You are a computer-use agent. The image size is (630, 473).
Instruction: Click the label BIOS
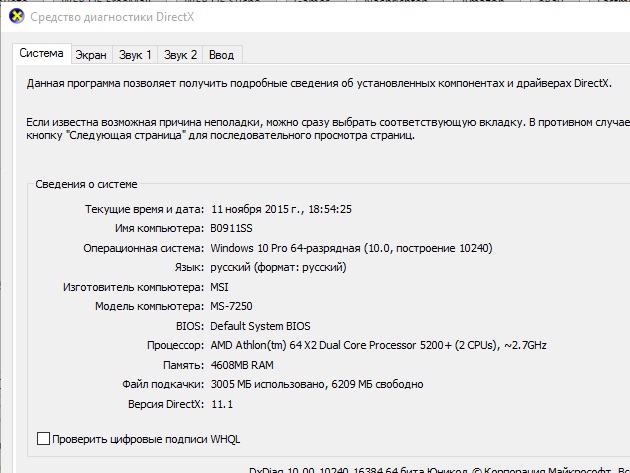tap(190, 326)
